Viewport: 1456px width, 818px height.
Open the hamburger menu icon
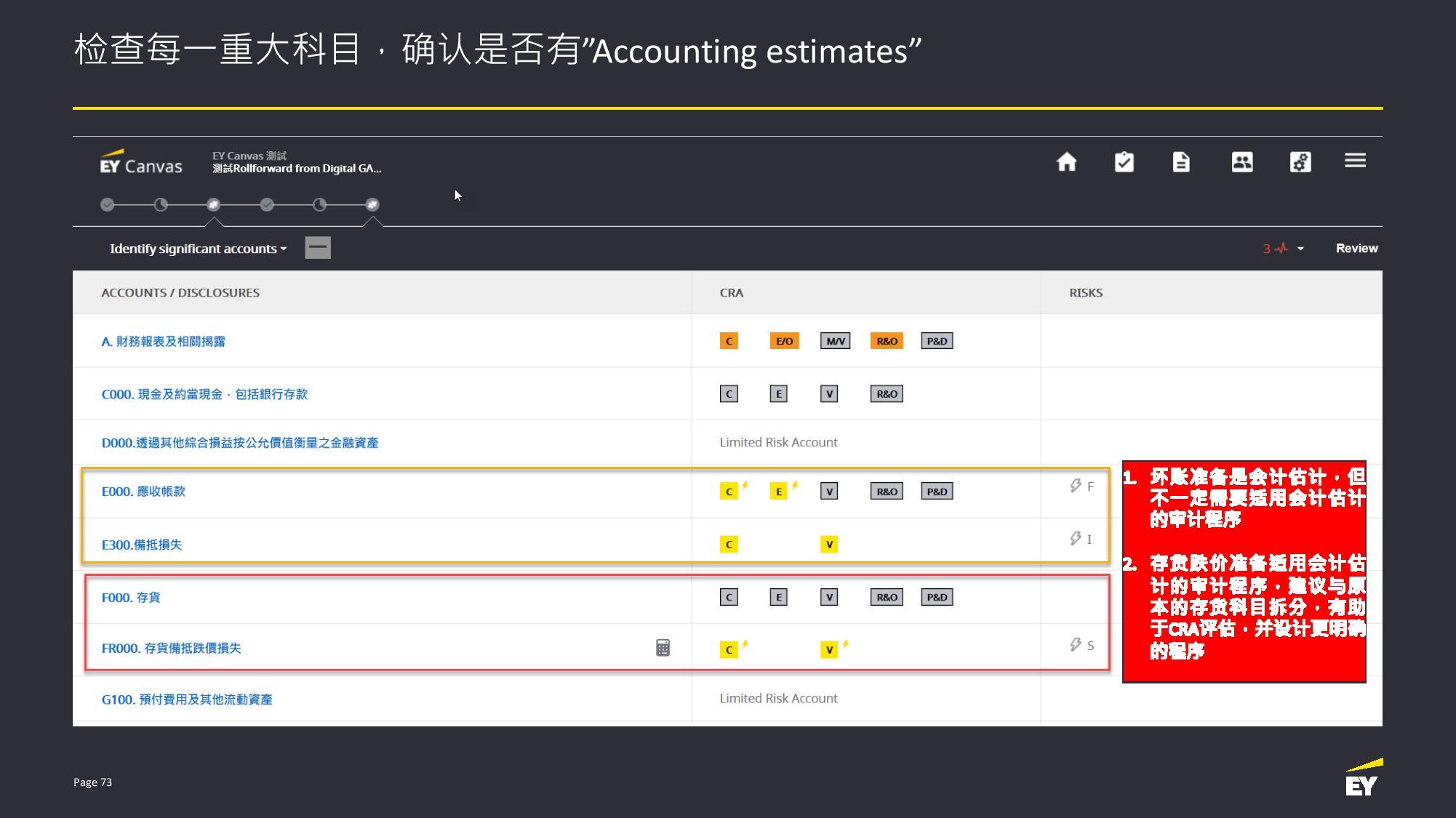pyautogui.click(x=1355, y=161)
